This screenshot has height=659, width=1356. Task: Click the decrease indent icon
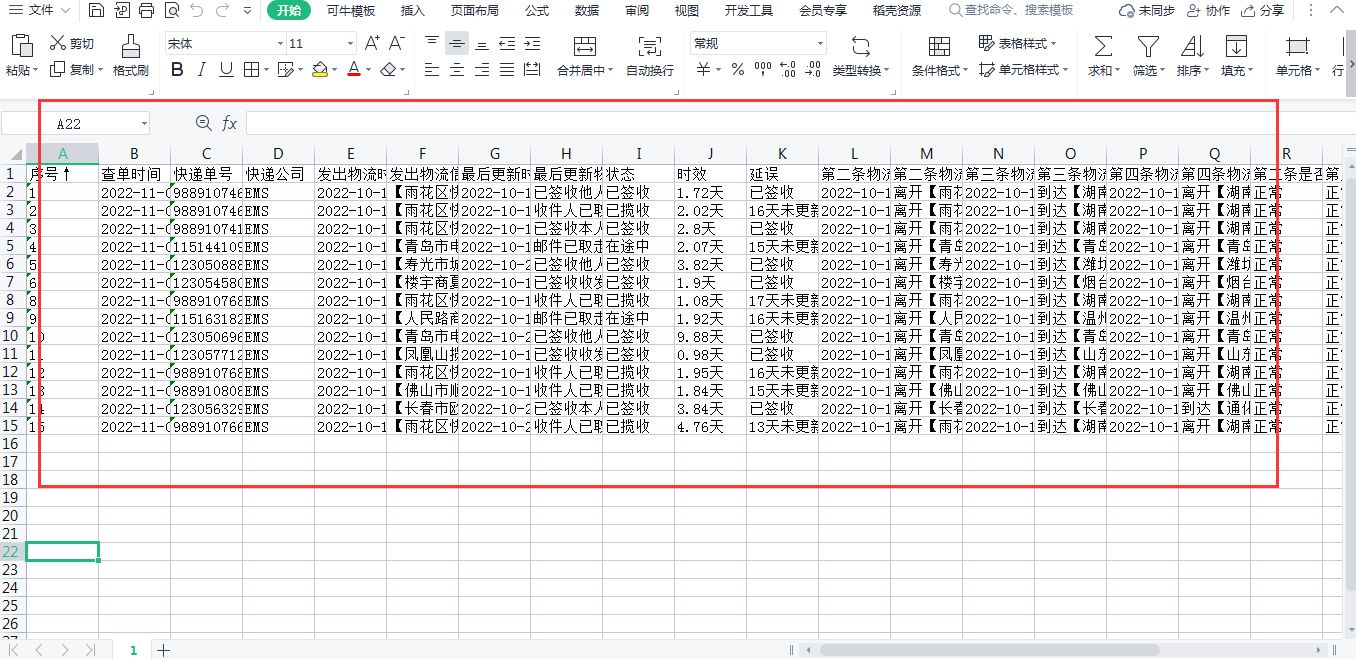click(x=507, y=43)
